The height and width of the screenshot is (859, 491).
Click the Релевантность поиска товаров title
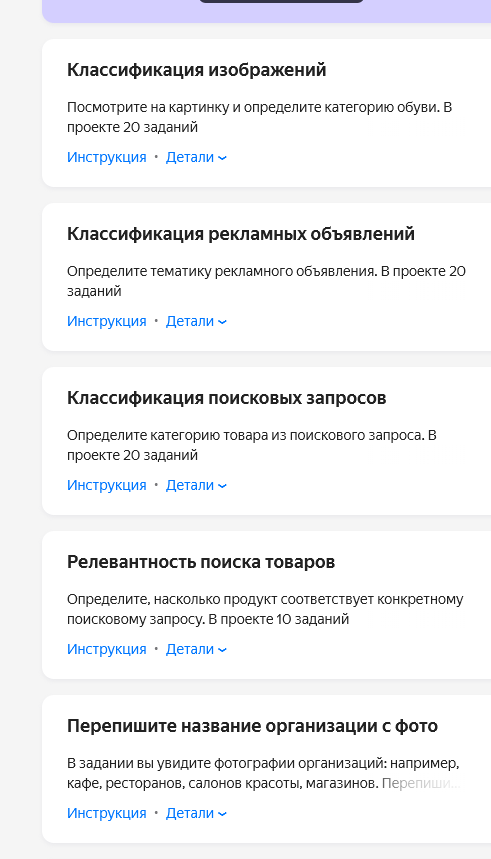pyautogui.click(x=201, y=562)
